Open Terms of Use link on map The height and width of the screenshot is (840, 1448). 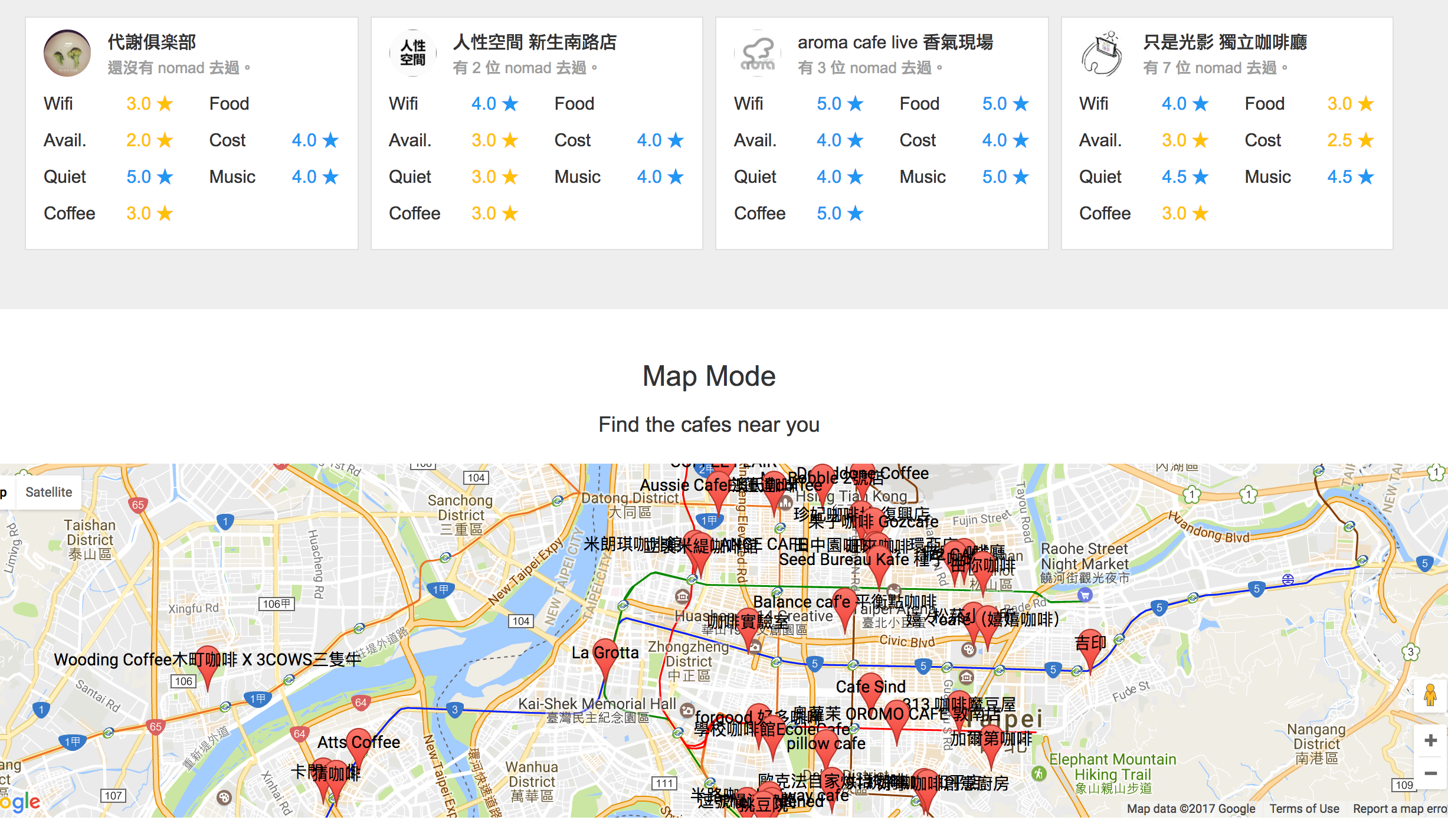pos(1304,809)
